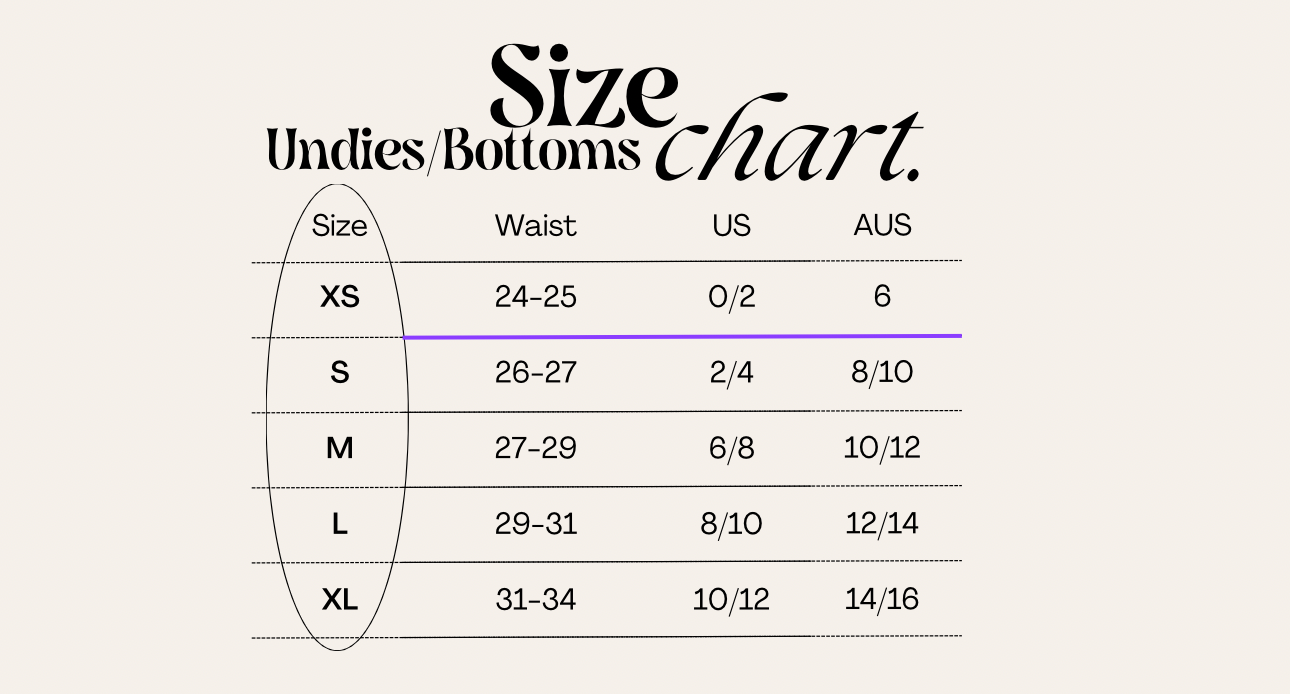1290x694 pixels.
Task: Click the S size row label
Action: pyautogui.click(x=339, y=373)
